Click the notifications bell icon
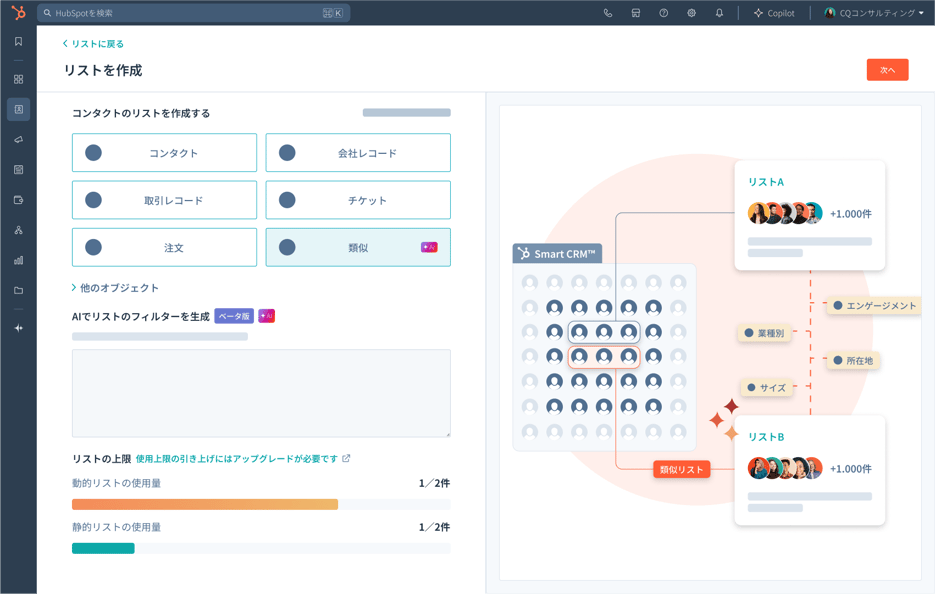The image size is (935, 594). (x=719, y=13)
